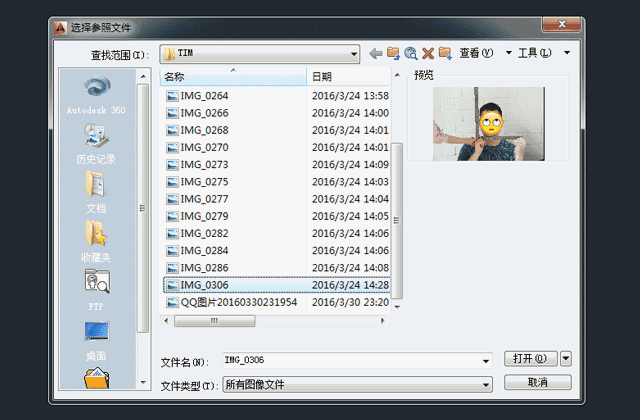This screenshot has width=640, height=420.
Task: Expand the arrow beside 打开 button
Action: [566, 359]
